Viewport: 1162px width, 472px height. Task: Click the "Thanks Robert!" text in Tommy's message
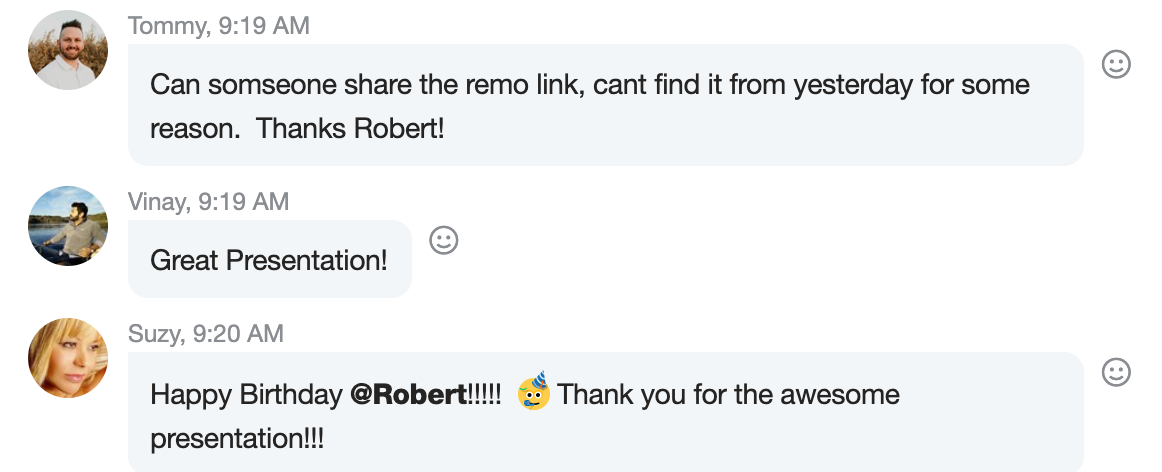coord(350,129)
